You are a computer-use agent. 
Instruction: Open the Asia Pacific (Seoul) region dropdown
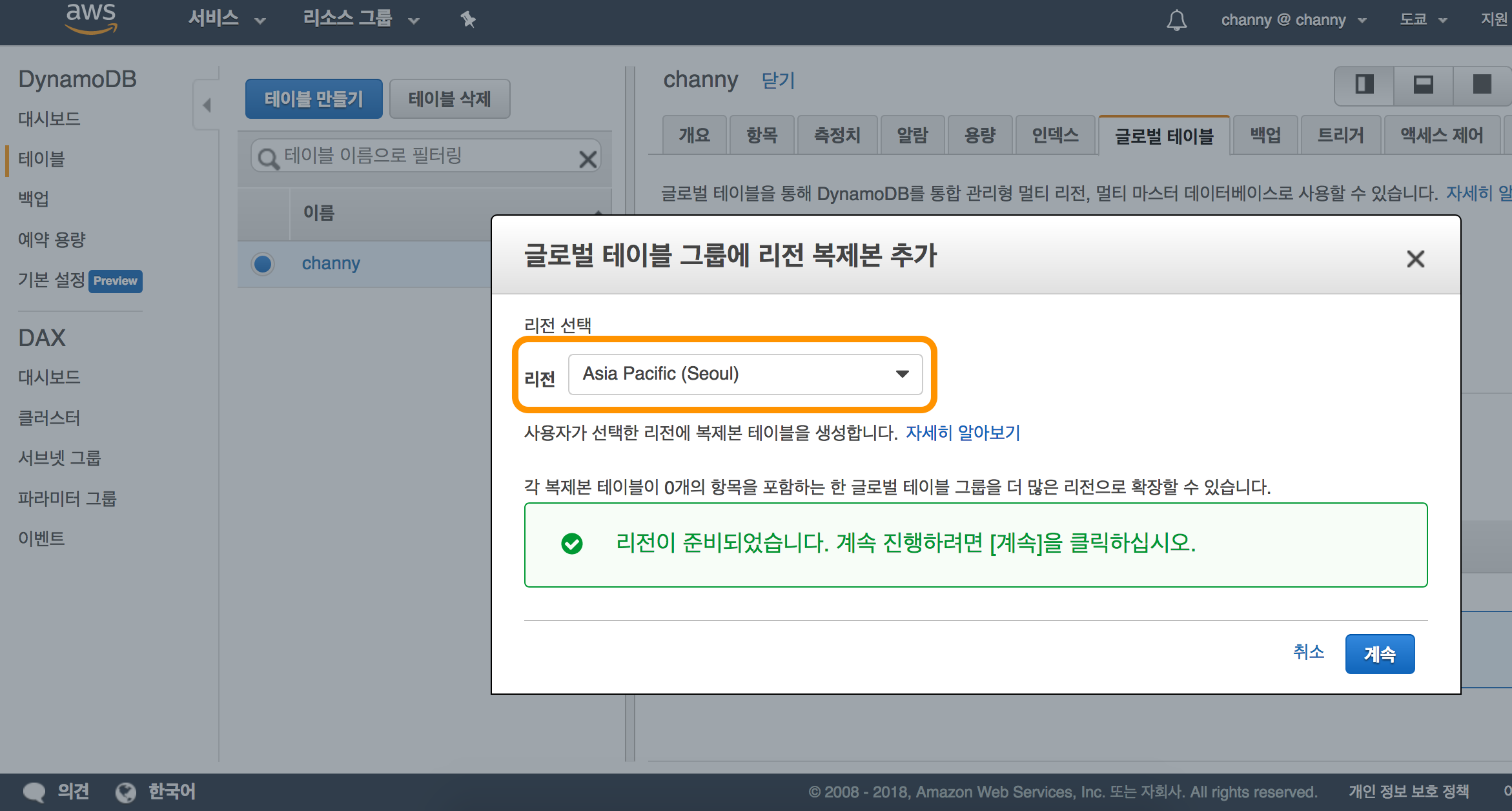745,374
